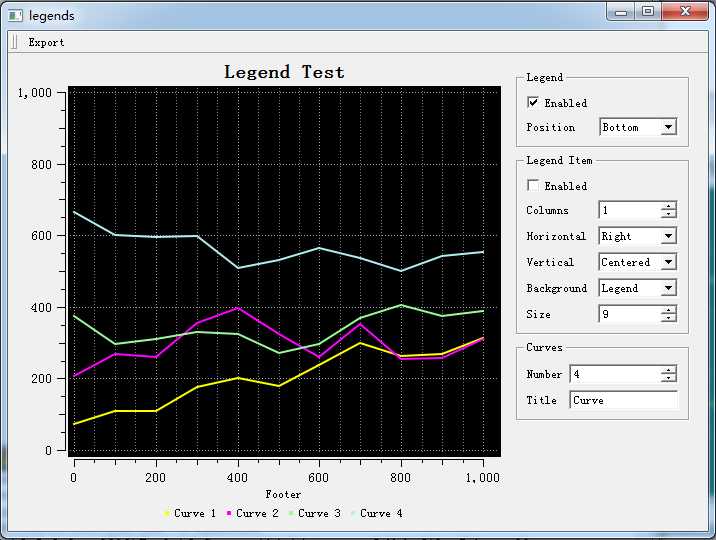The height and width of the screenshot is (540, 716).
Task: Click the Curve 3 legend label
Action: tap(319, 514)
